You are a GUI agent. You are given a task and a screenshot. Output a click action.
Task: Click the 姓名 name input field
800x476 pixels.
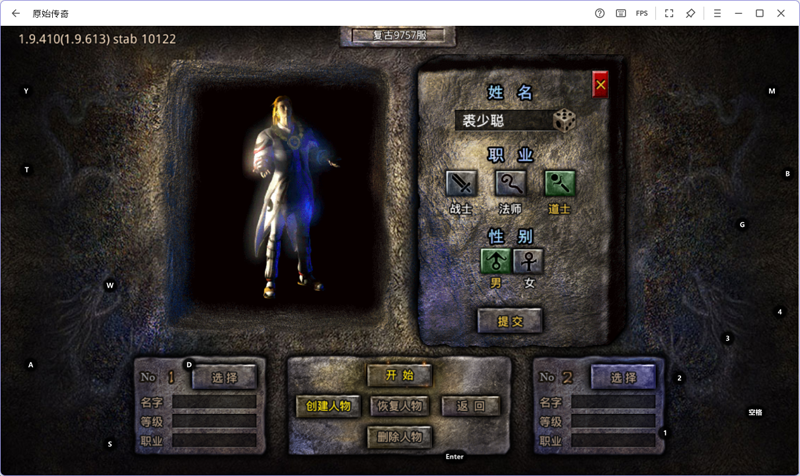point(504,121)
